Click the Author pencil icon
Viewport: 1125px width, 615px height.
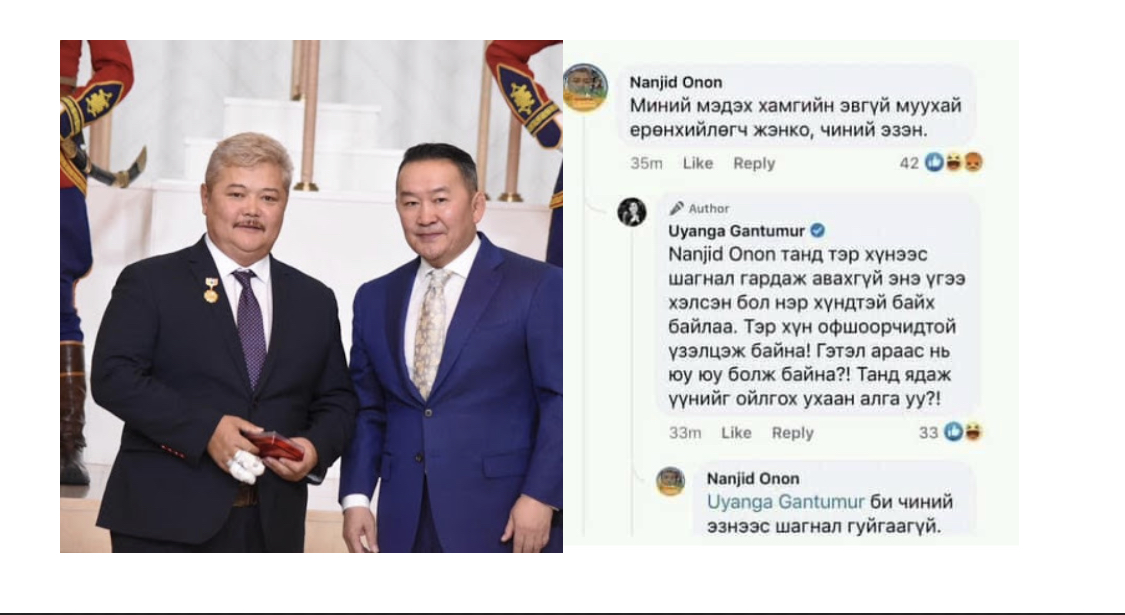click(676, 208)
